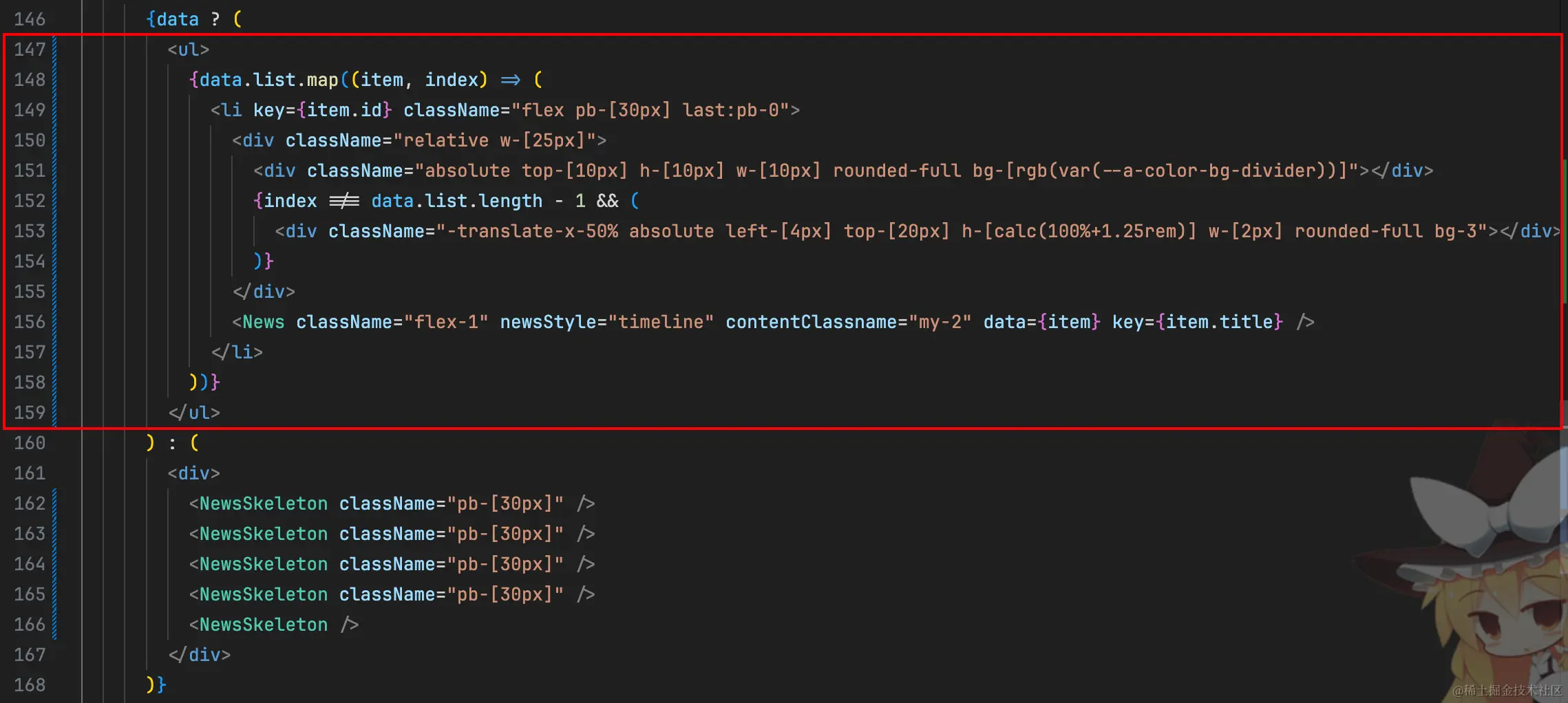Click line number 146 in the gutter

coord(30,19)
